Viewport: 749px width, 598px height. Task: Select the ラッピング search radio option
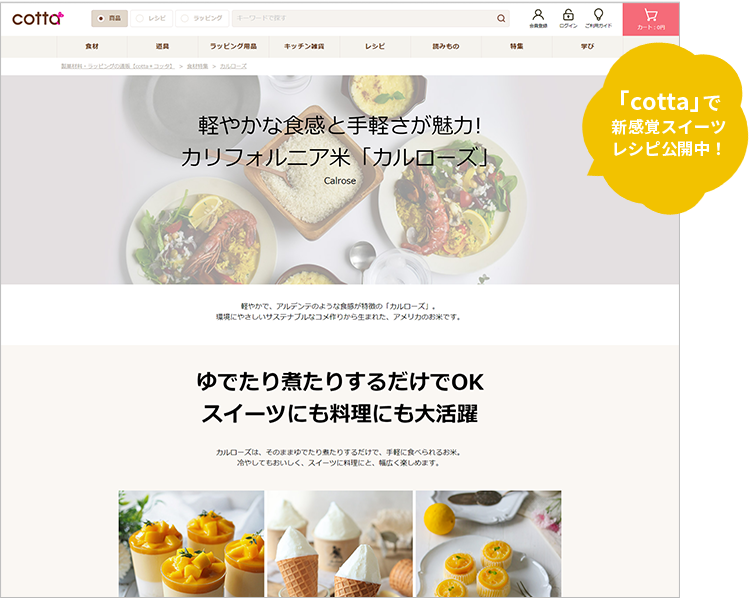[x=202, y=18]
